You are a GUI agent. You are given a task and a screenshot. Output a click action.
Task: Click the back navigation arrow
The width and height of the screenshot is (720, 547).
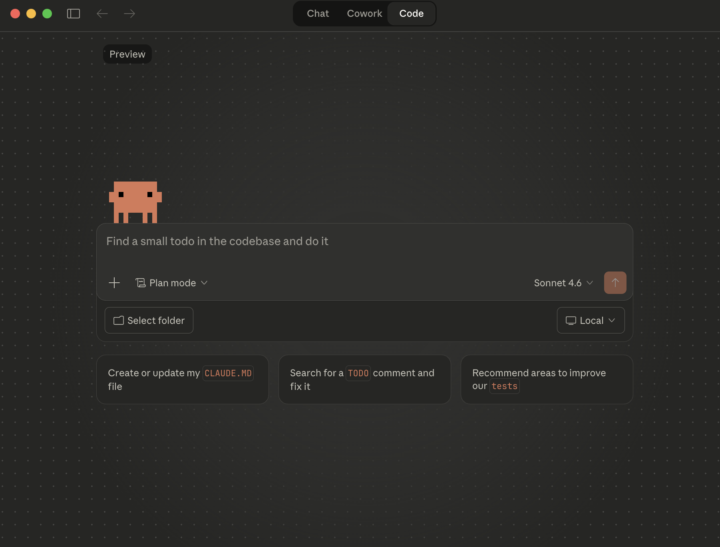click(102, 14)
